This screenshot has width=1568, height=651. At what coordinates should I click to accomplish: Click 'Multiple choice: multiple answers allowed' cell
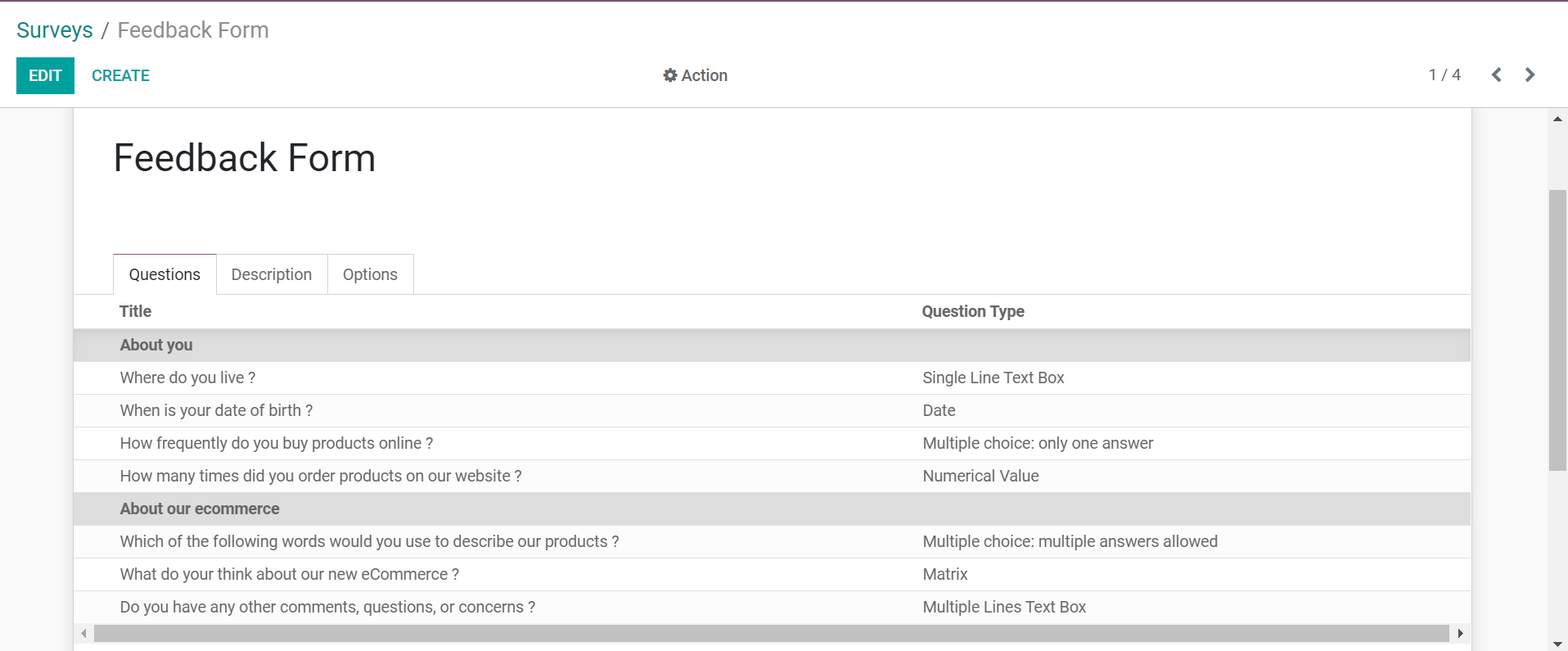coord(1070,541)
